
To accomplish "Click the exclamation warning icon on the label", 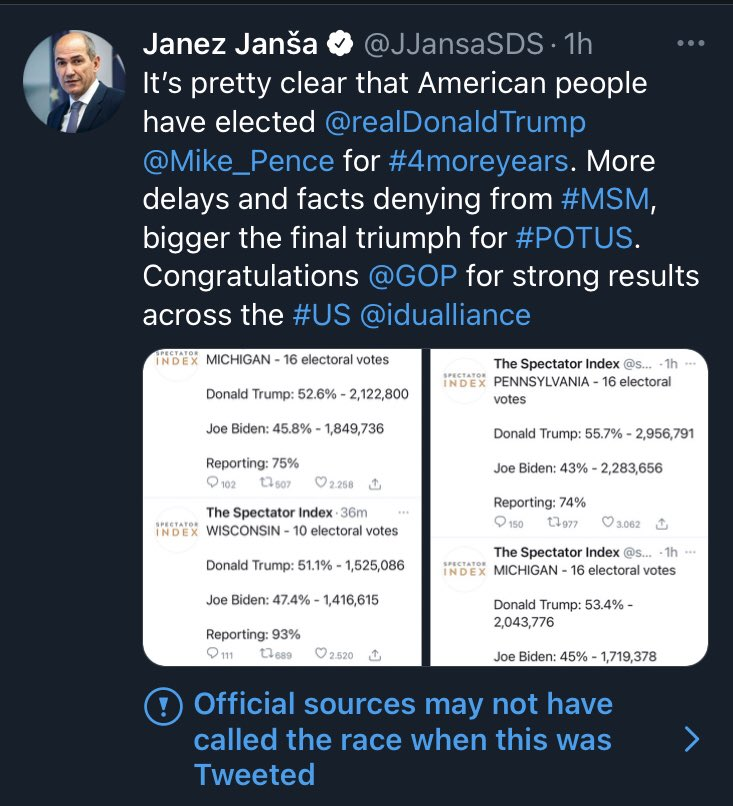I will click(163, 707).
